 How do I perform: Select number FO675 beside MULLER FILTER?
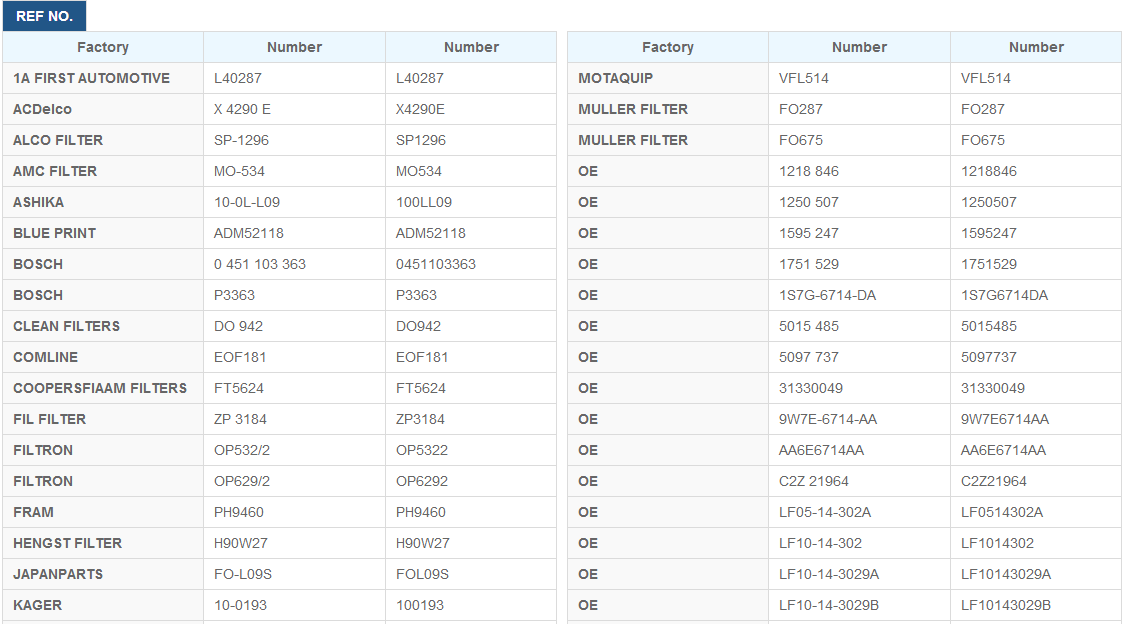click(801, 140)
